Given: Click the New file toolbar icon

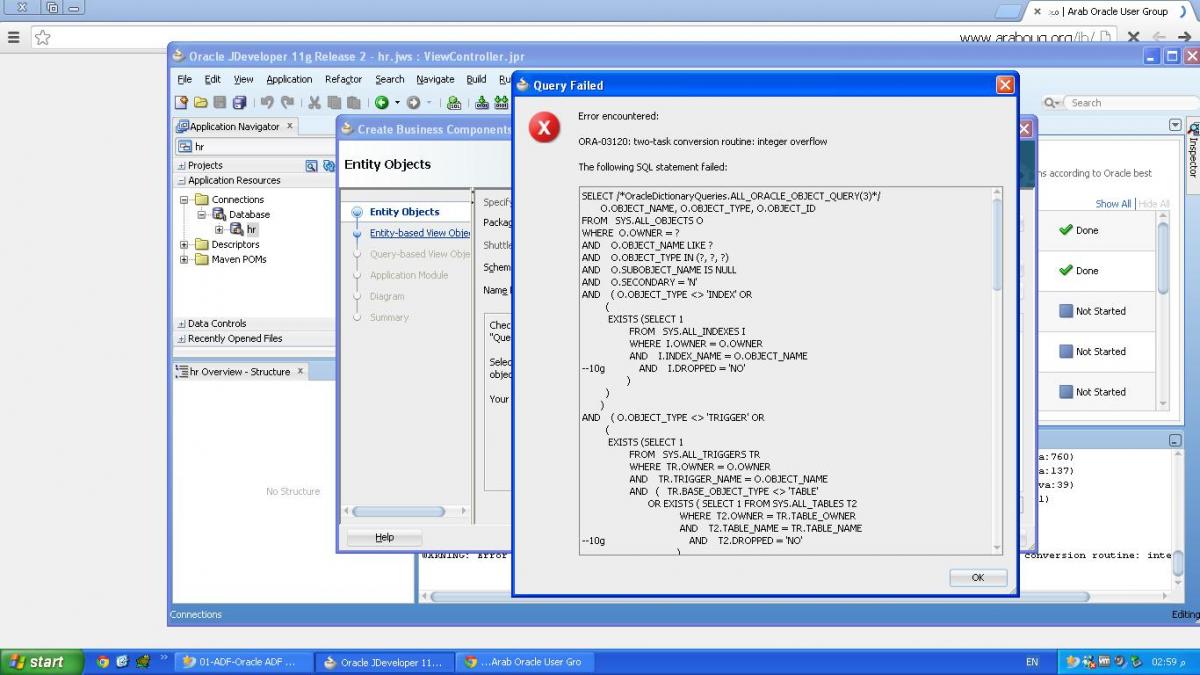Looking at the screenshot, I should pyautogui.click(x=181, y=102).
